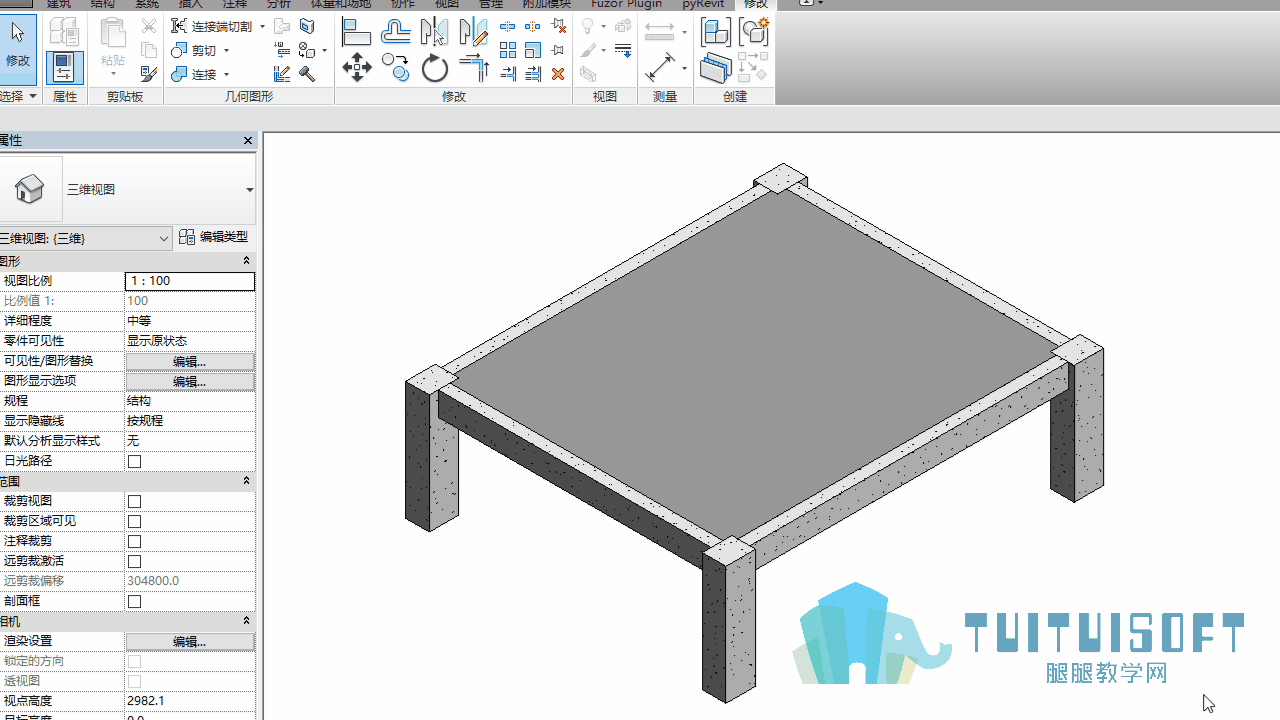Image resolution: width=1280 pixels, height=720 pixels.
Task: Check the 剖面框 checkbox
Action: coord(135,601)
